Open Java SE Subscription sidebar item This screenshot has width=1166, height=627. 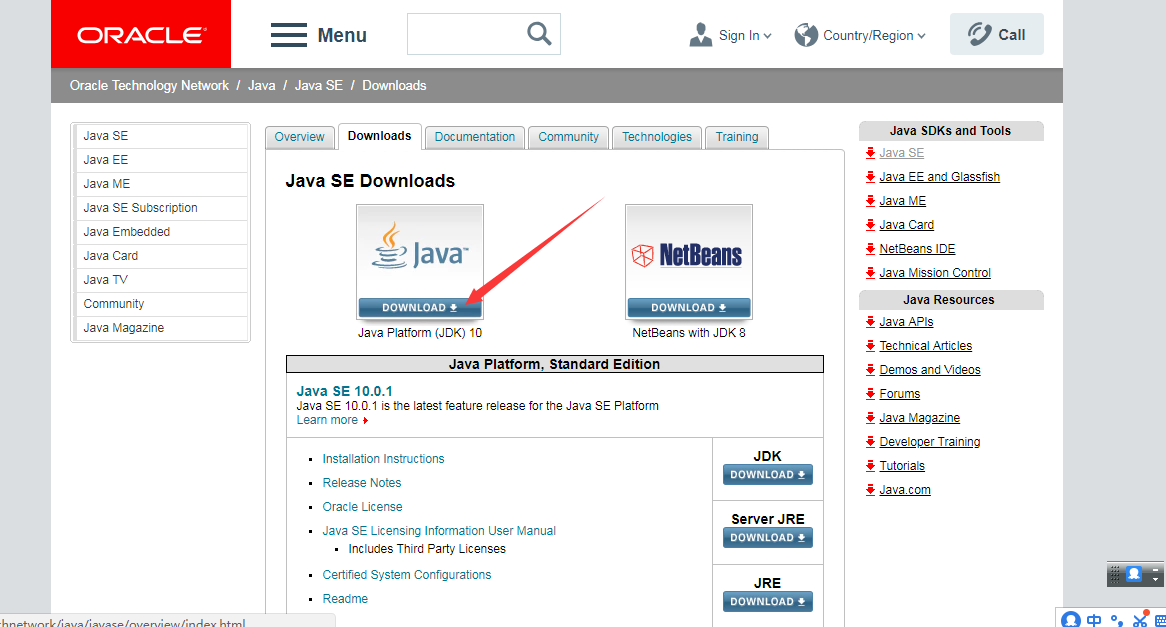161,208
